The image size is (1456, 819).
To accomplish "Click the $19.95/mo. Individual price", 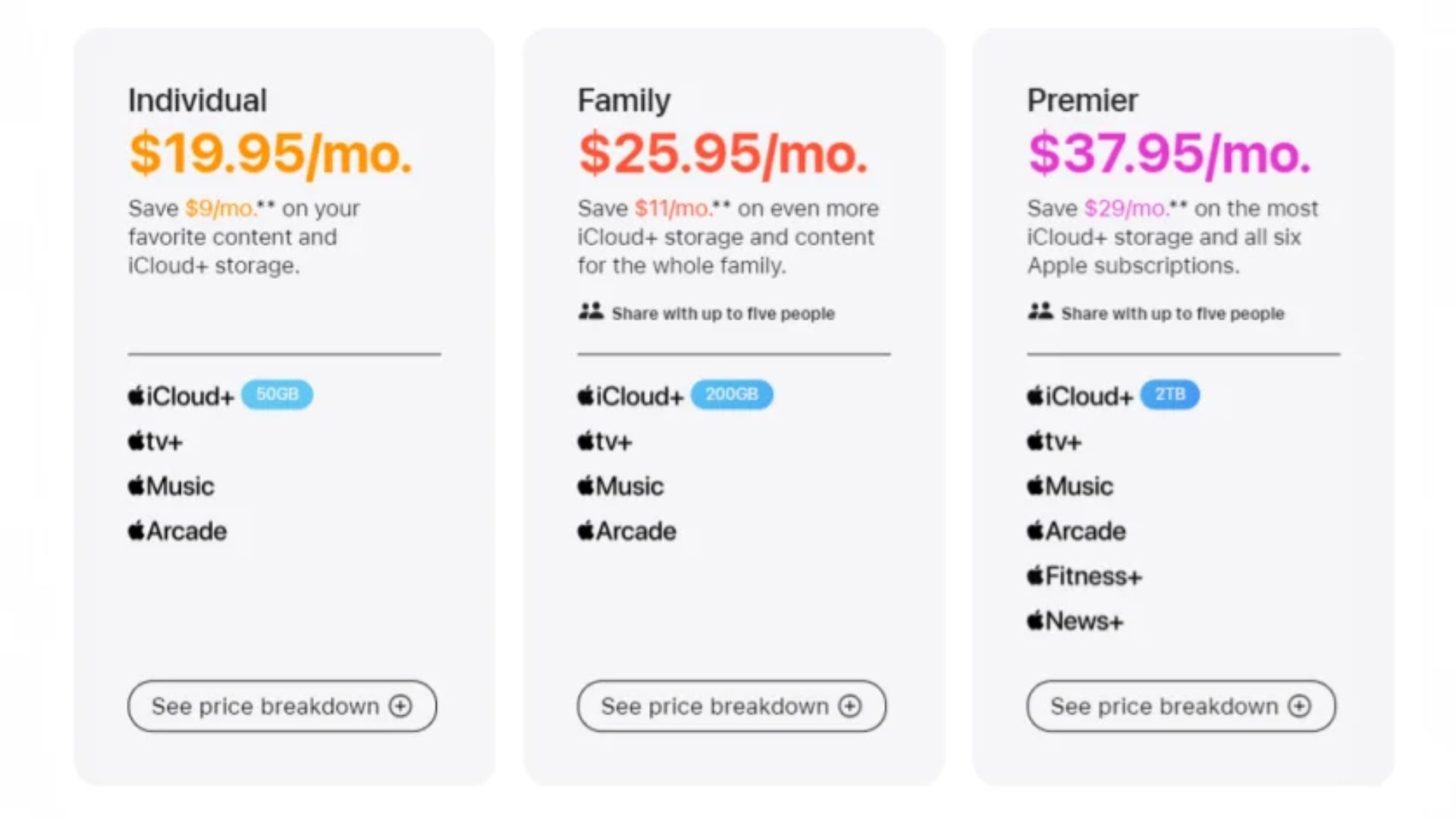I will pos(270,154).
